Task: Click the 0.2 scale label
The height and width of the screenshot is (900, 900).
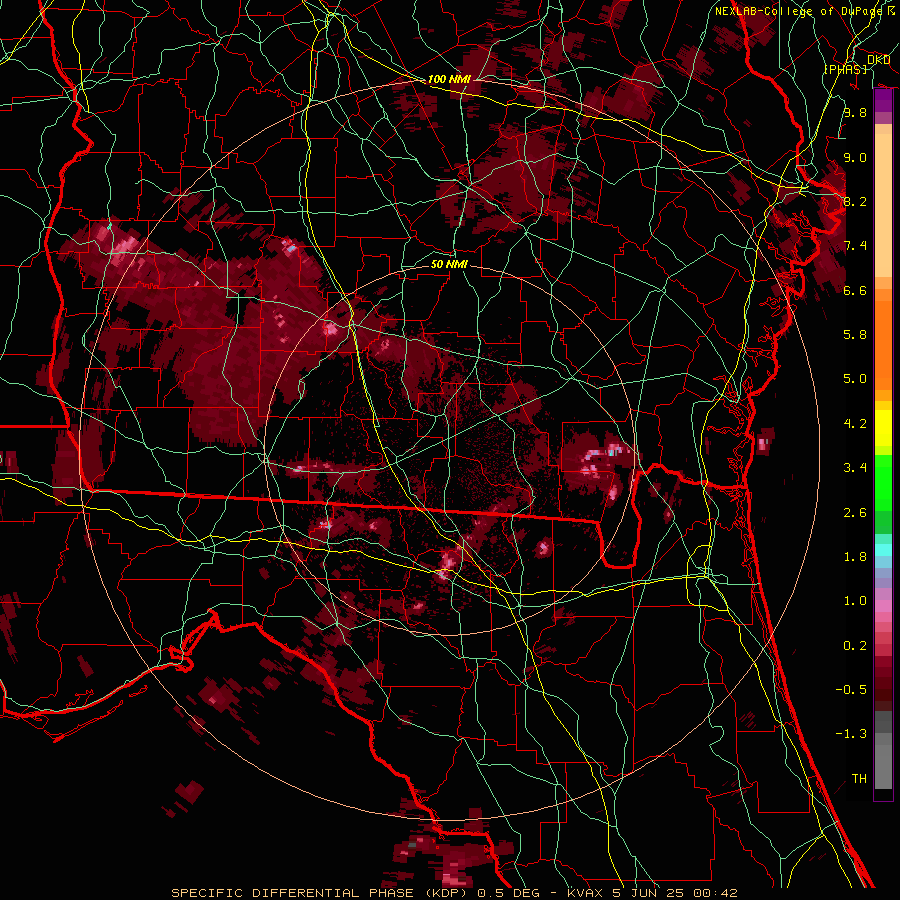Action: [855, 646]
